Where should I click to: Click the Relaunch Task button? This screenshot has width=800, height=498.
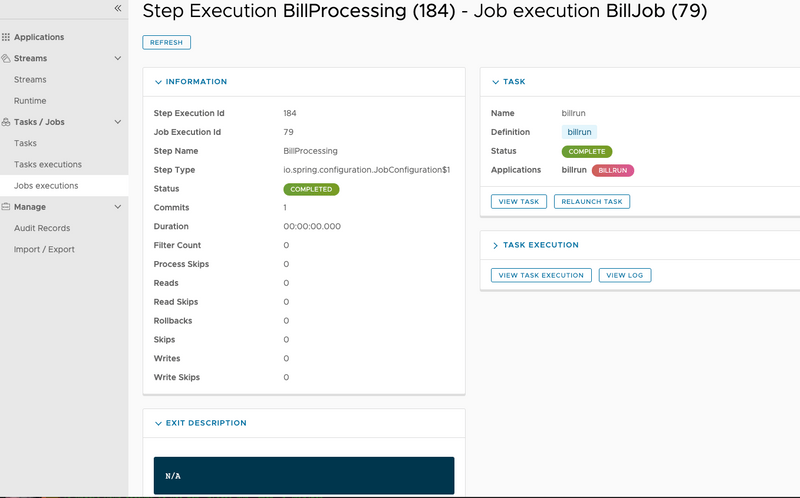tap(592, 202)
